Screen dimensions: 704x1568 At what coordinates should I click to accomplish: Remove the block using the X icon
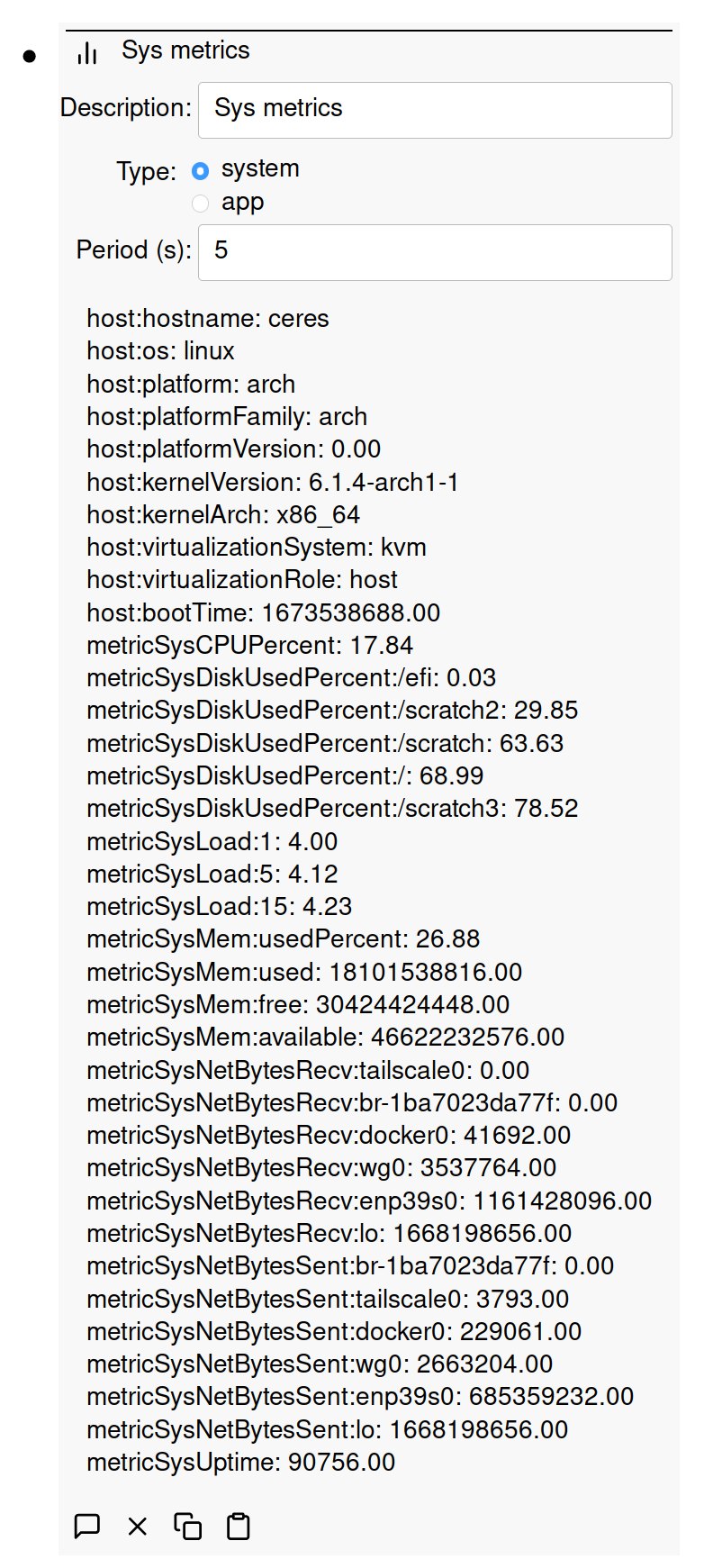tap(137, 1526)
